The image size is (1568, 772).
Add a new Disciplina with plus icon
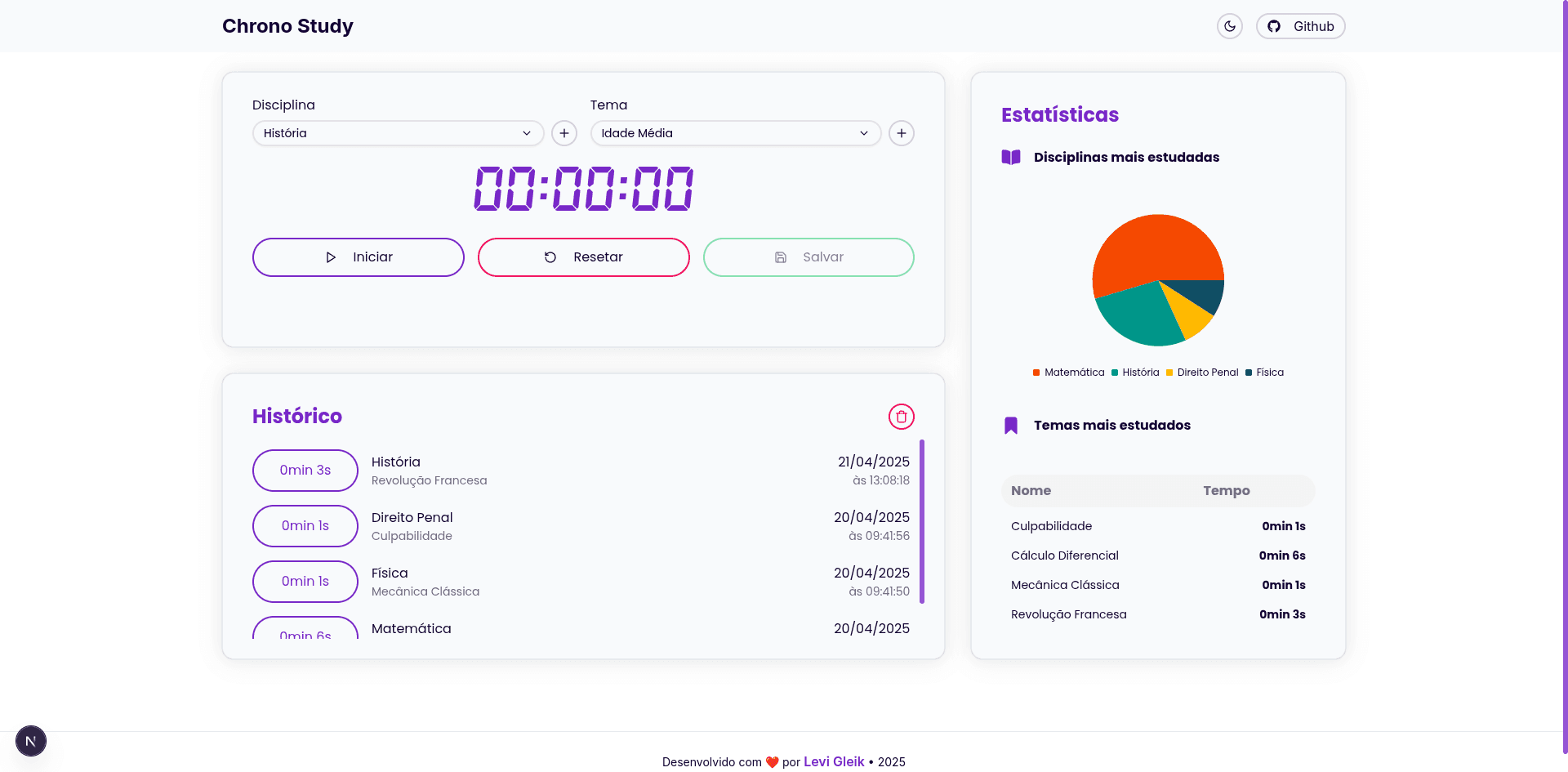coord(564,133)
